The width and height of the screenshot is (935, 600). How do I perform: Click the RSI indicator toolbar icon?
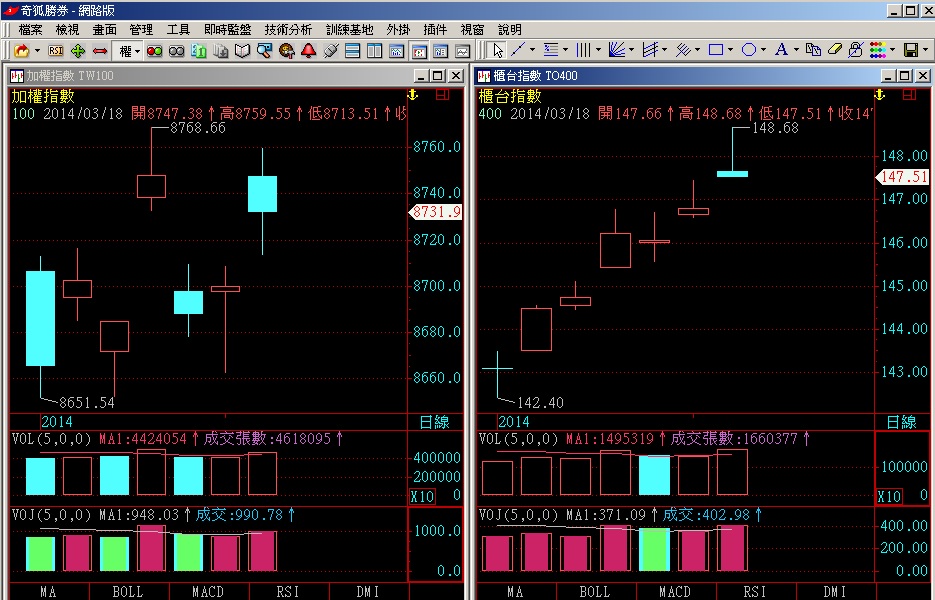click(56, 50)
